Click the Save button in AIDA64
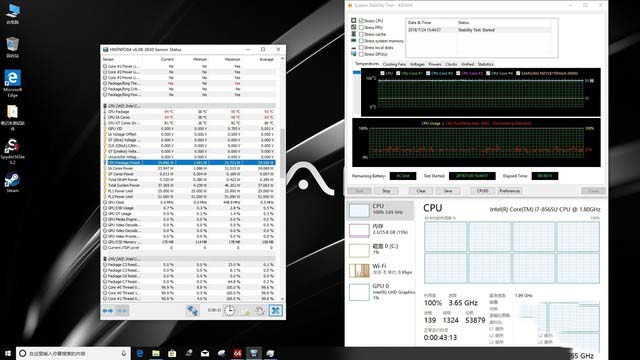The height and width of the screenshot is (360, 640). (x=448, y=191)
